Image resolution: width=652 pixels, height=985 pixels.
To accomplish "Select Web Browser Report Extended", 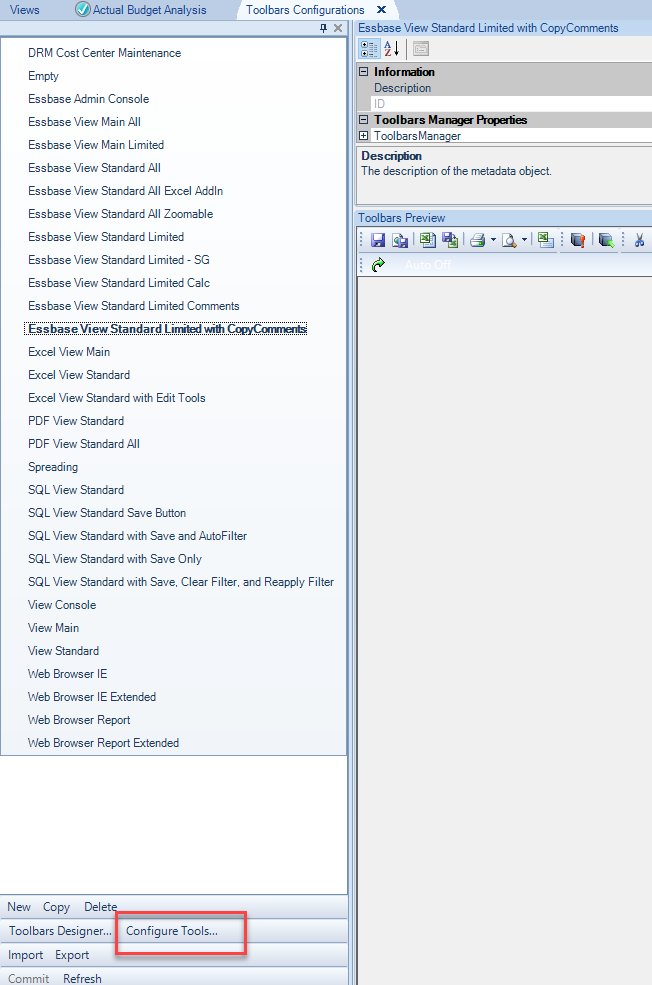I will [x=104, y=743].
